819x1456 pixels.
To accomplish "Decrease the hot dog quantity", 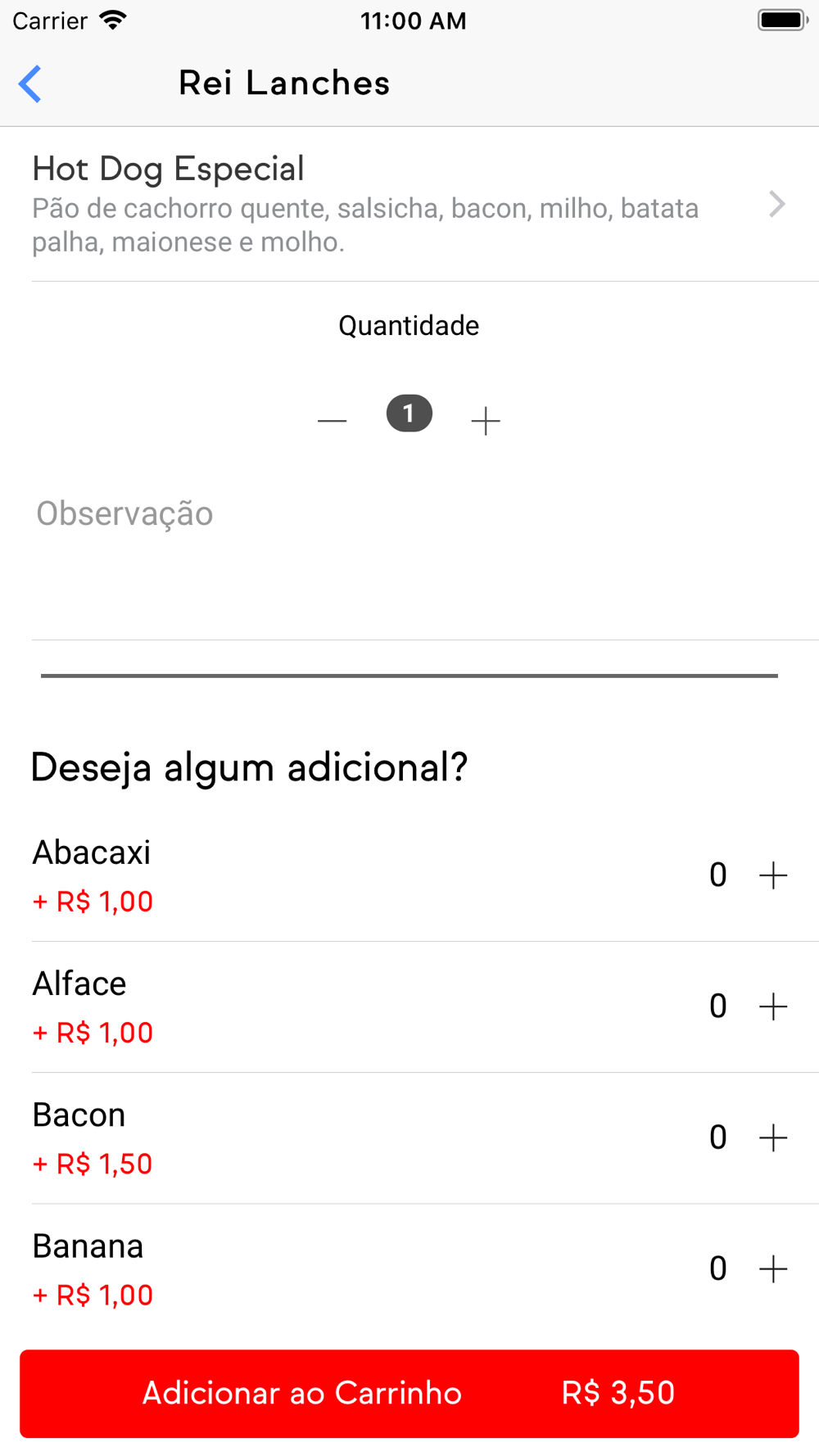I will [332, 421].
